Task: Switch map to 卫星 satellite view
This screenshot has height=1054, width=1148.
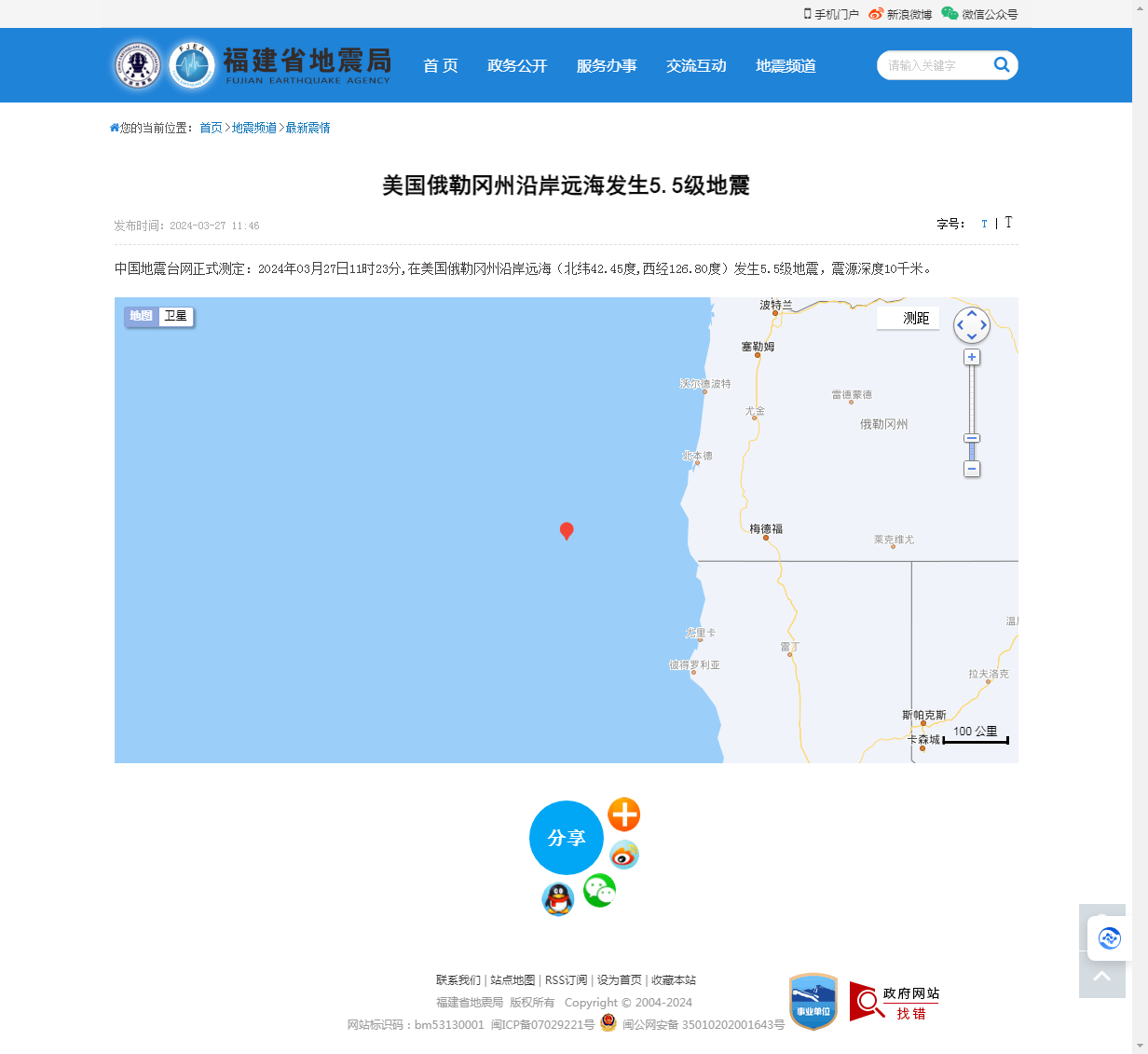Action: tap(175, 316)
